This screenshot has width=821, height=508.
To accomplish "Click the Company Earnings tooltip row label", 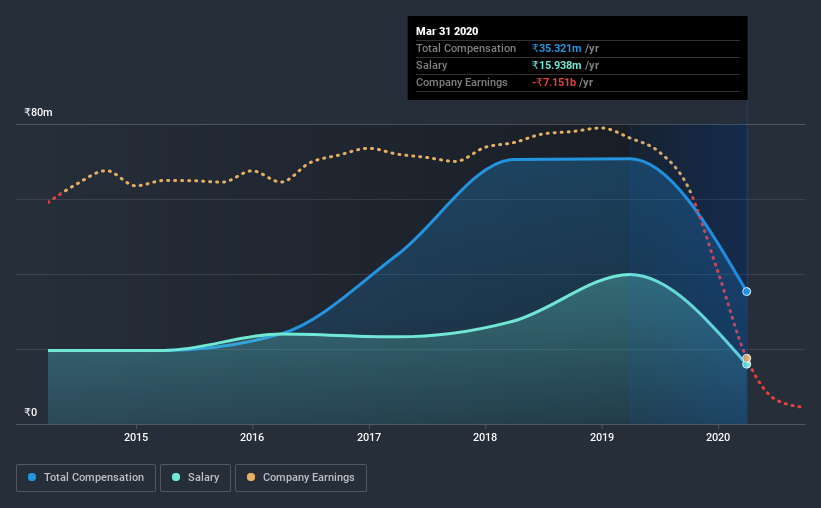I will [462, 83].
